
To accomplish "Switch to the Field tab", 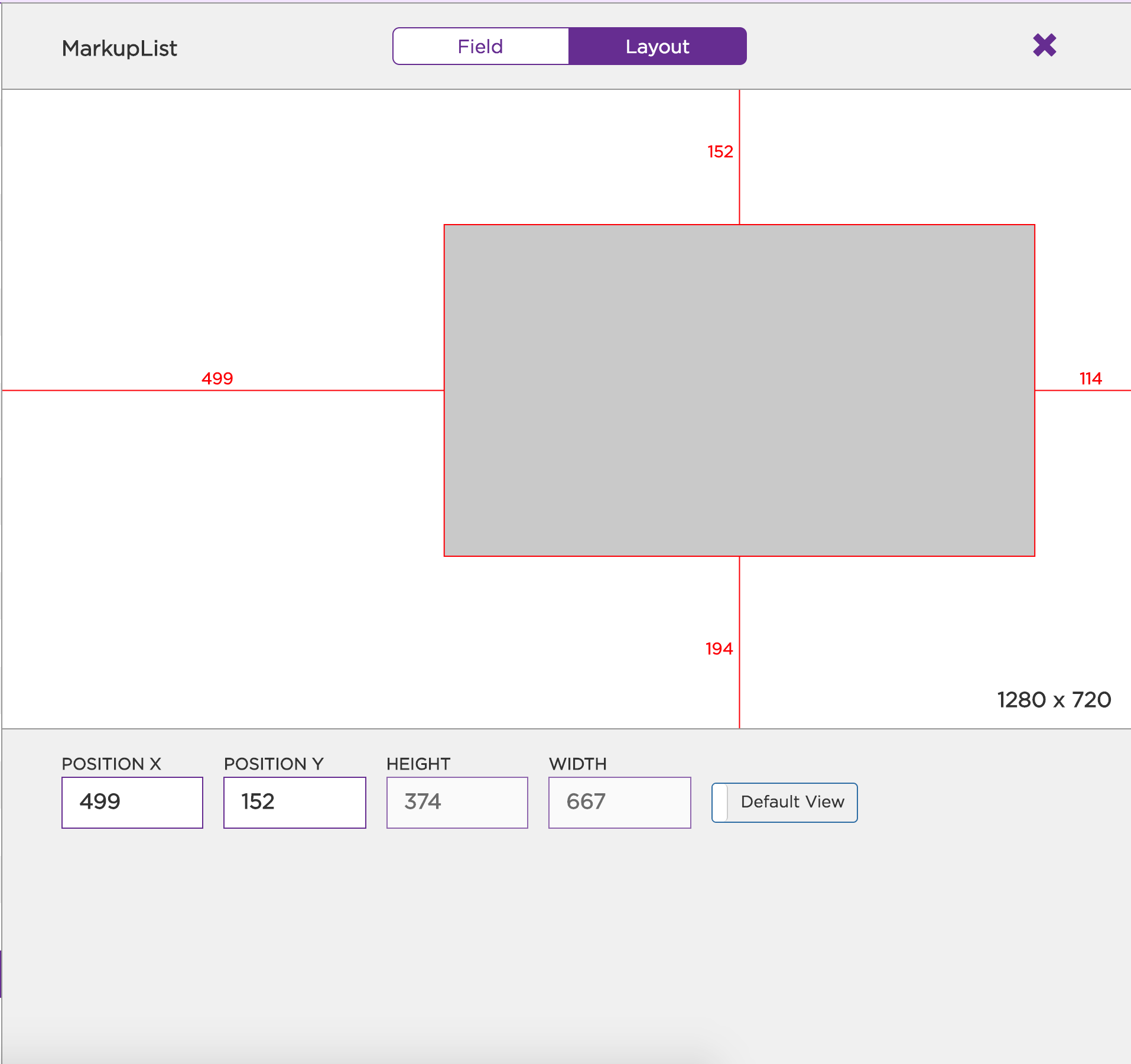I will [x=480, y=46].
